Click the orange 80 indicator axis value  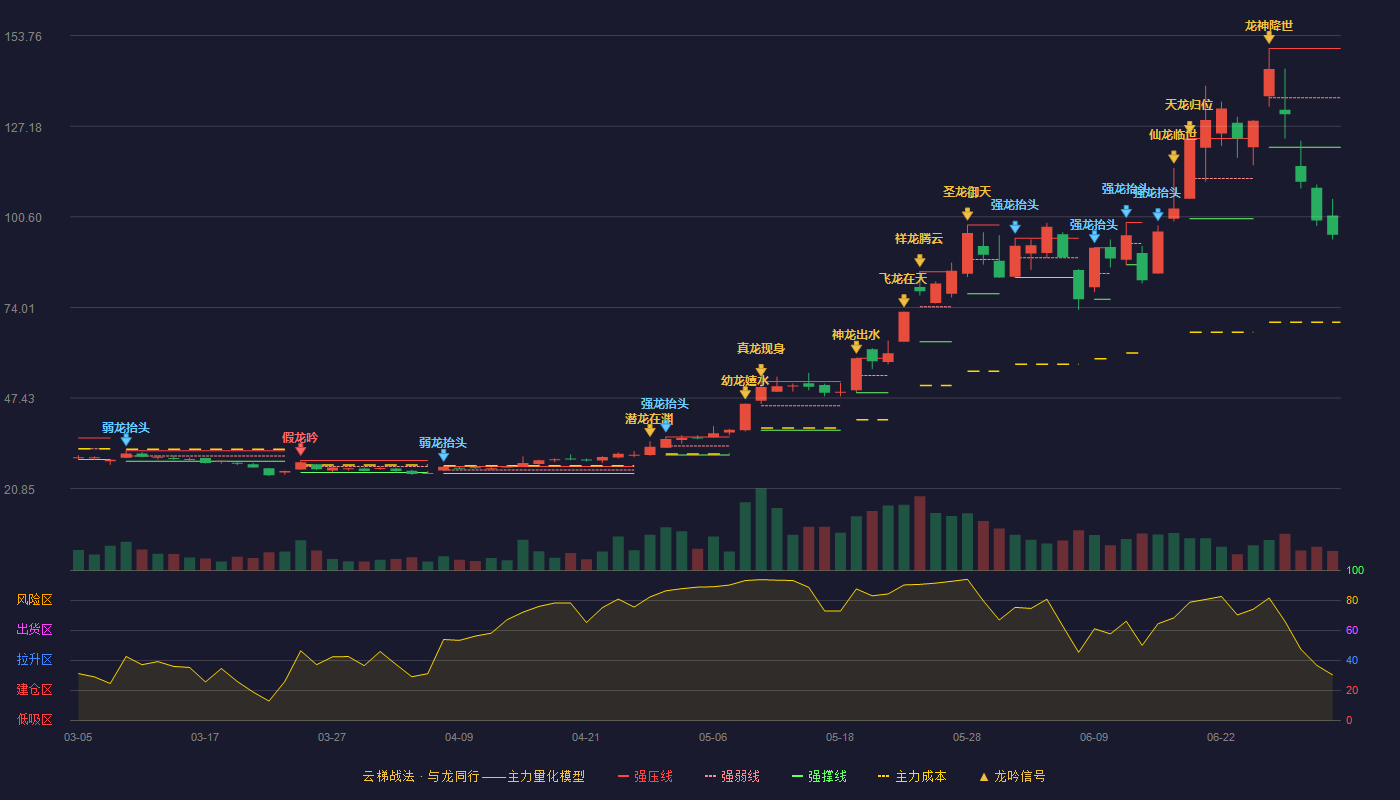[x=1352, y=601]
